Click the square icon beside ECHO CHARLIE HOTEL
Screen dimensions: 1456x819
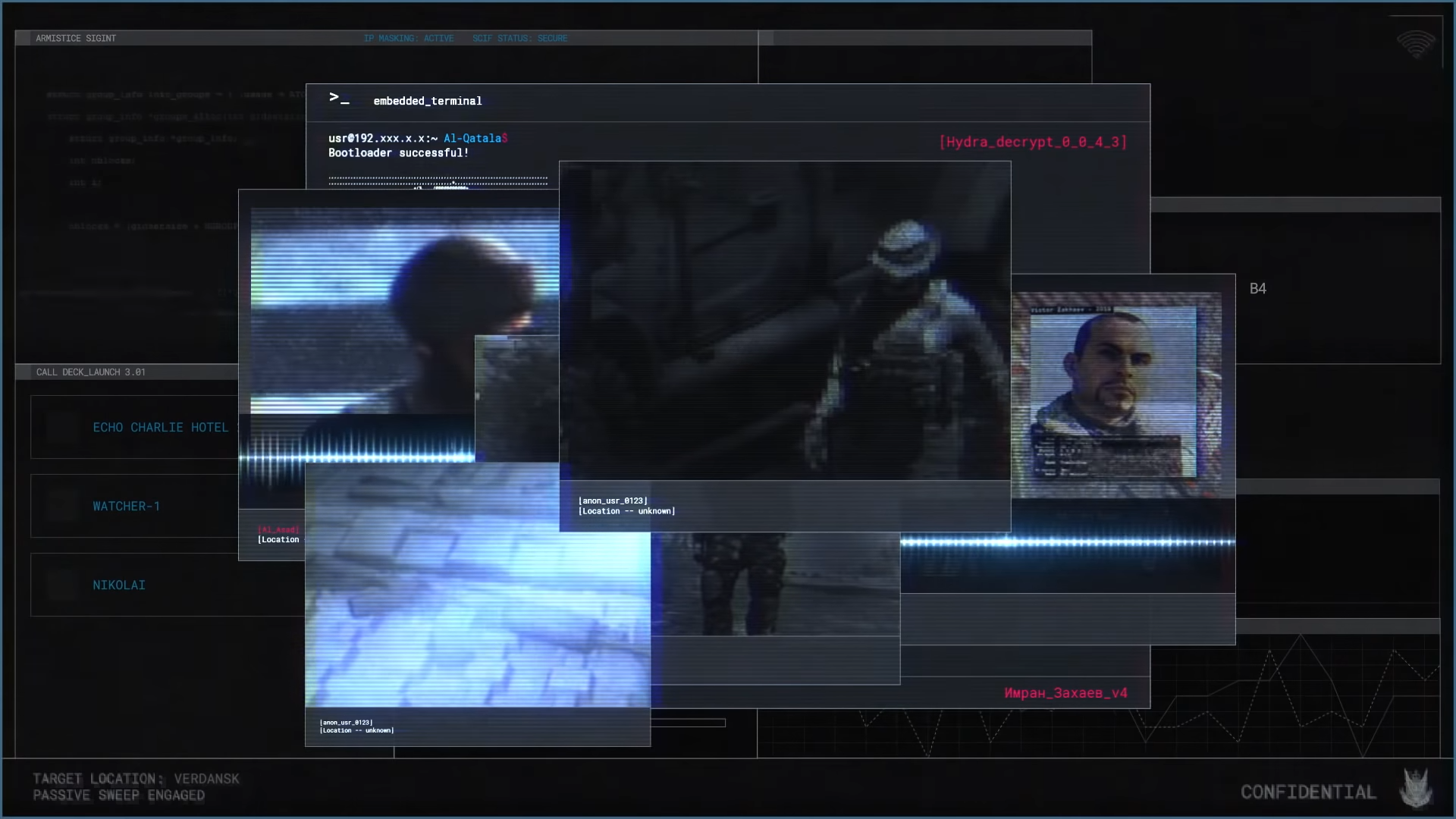(62, 428)
